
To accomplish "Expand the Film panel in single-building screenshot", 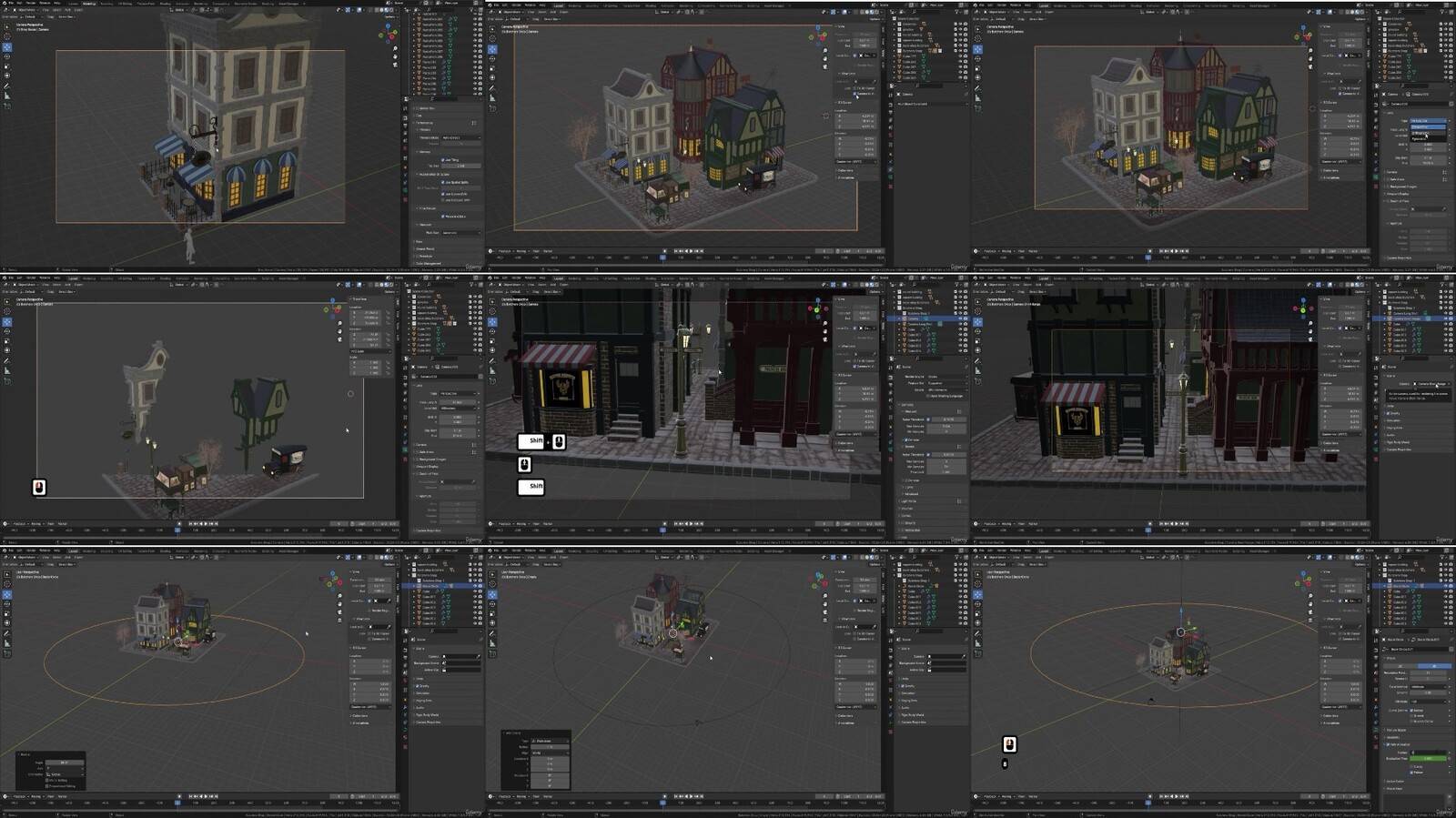I will [x=420, y=241].
